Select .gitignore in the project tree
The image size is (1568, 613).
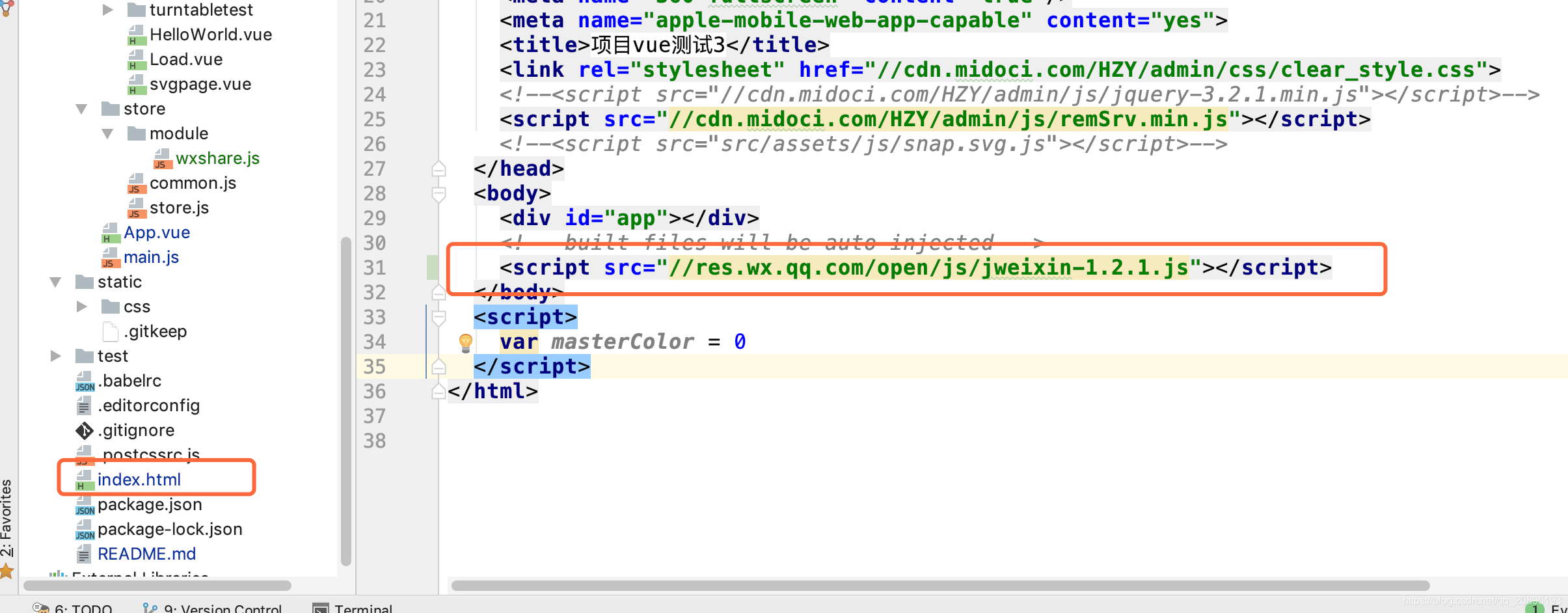click(x=136, y=430)
